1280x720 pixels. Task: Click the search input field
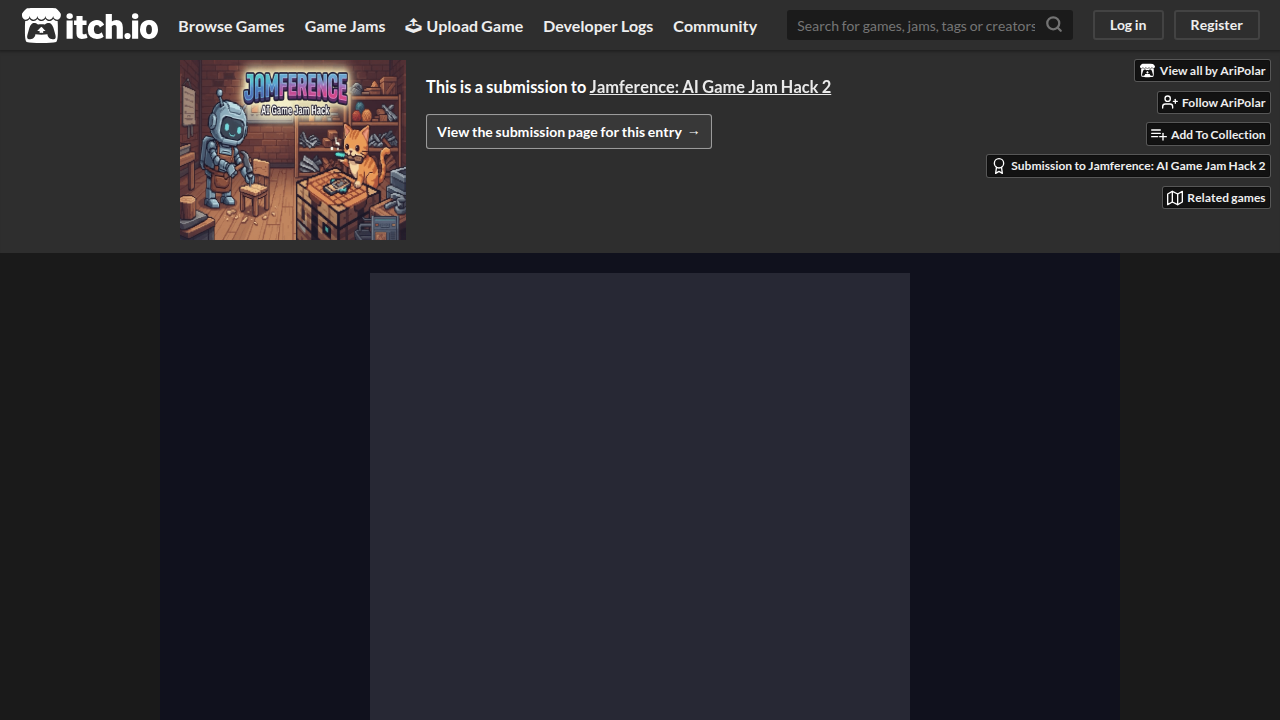coord(916,25)
